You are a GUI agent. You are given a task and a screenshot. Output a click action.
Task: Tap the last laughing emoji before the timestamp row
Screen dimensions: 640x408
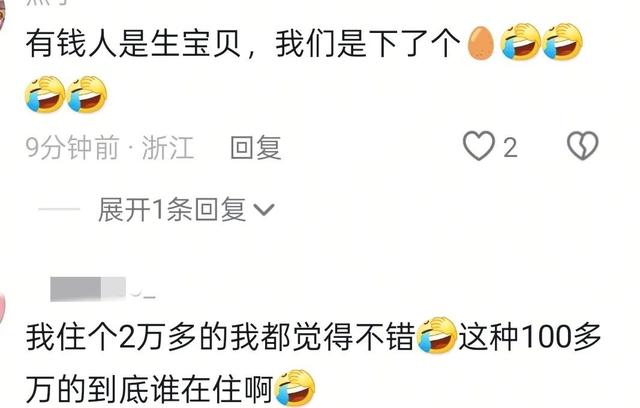point(87,94)
